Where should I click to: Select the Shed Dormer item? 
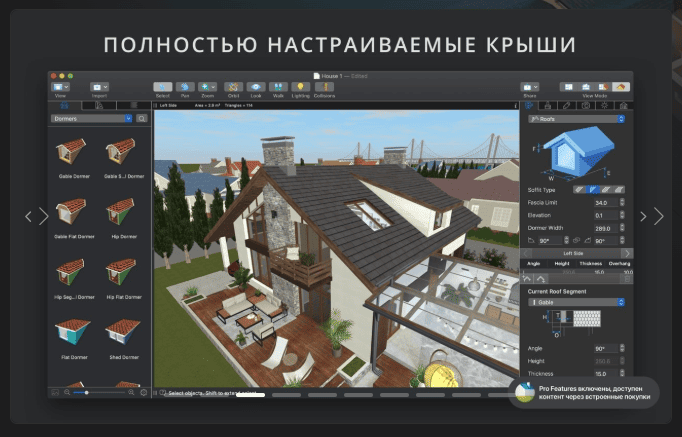(x=124, y=338)
